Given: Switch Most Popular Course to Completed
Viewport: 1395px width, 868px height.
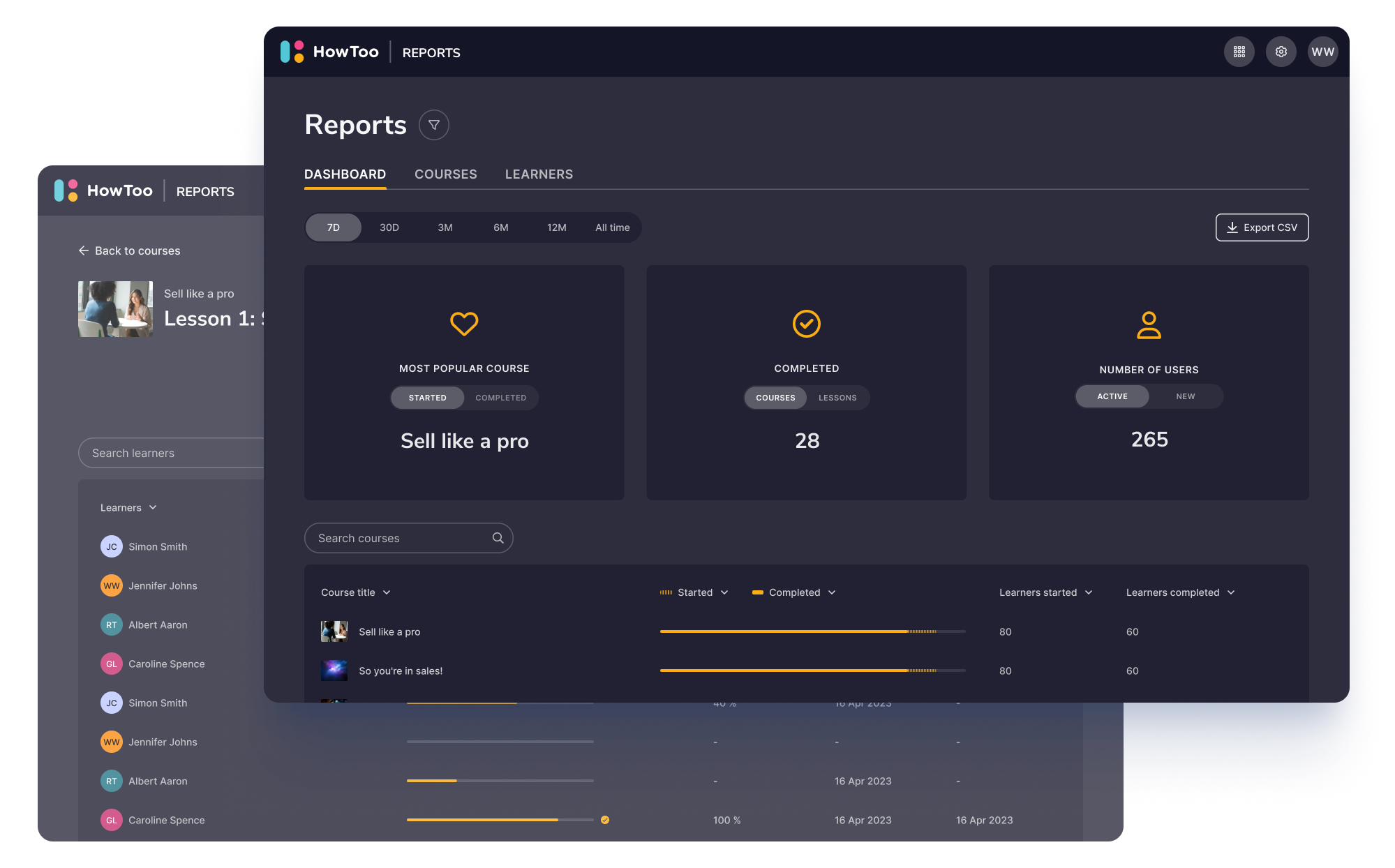Looking at the screenshot, I should point(501,398).
